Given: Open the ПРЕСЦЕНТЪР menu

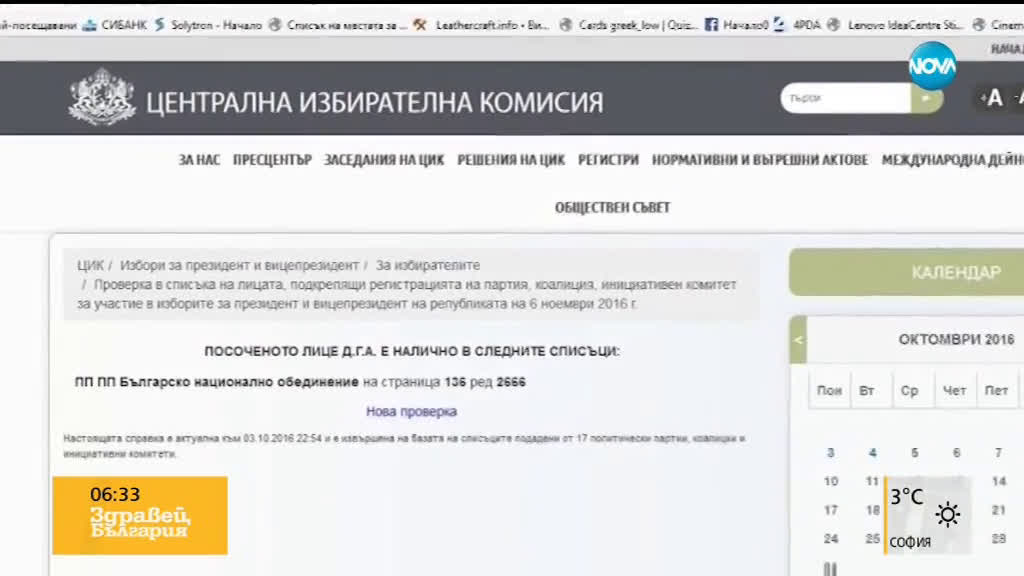Looking at the screenshot, I should tap(272, 160).
